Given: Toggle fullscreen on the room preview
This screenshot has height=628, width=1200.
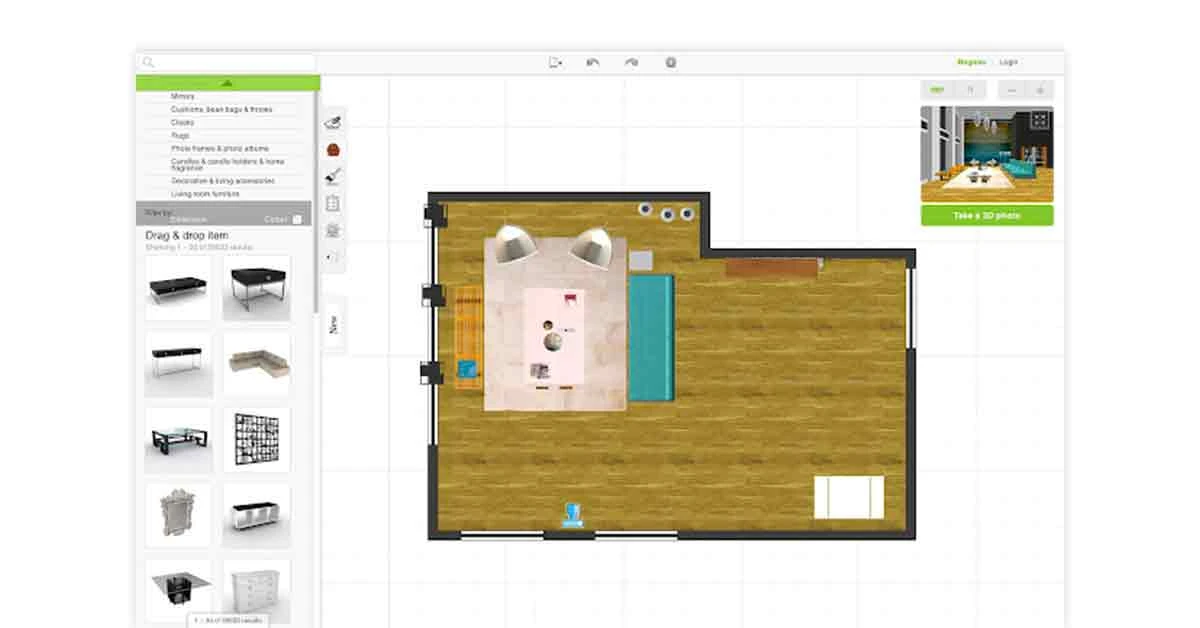Looking at the screenshot, I should click(1042, 88).
